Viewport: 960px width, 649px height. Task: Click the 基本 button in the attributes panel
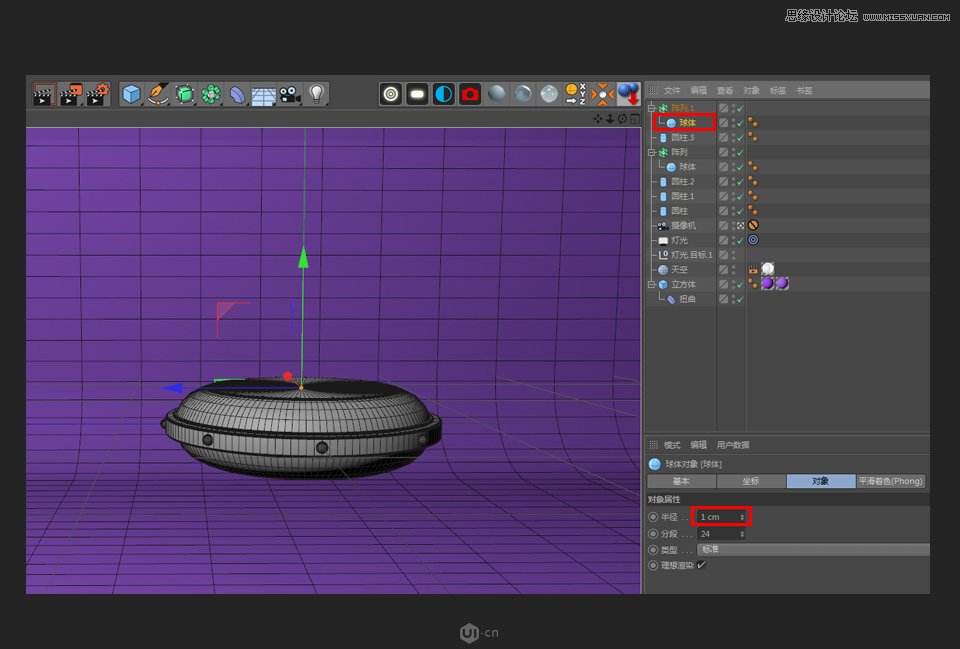point(683,480)
